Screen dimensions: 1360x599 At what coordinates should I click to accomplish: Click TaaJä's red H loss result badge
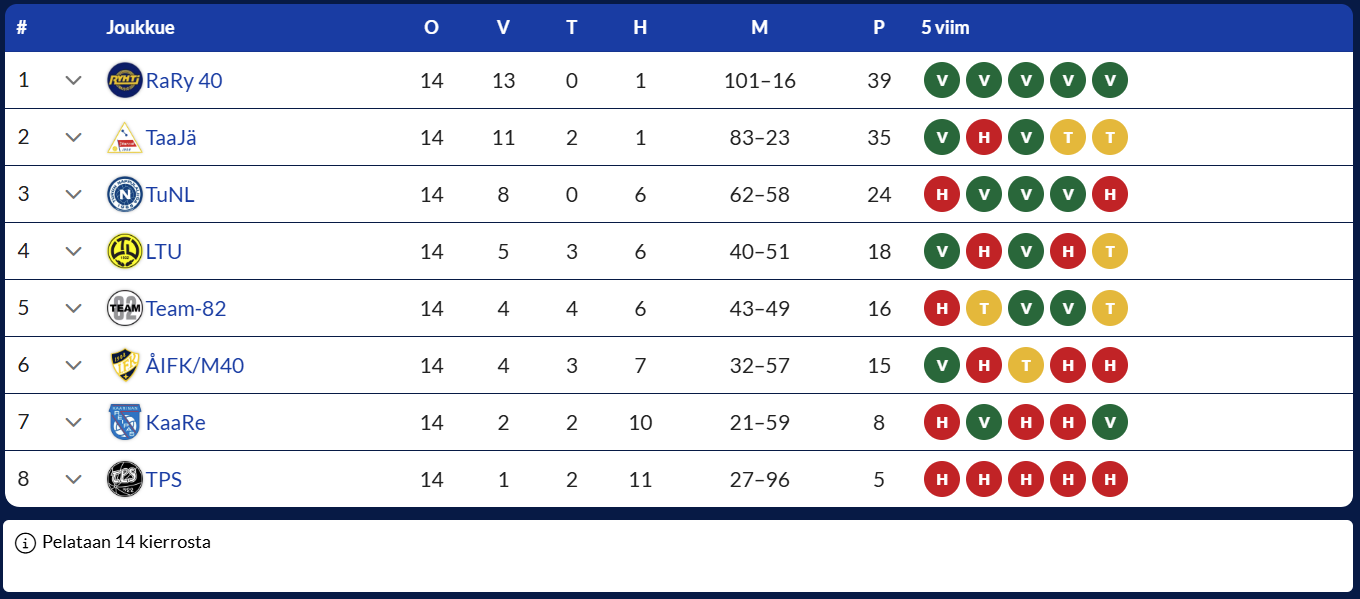coord(984,137)
